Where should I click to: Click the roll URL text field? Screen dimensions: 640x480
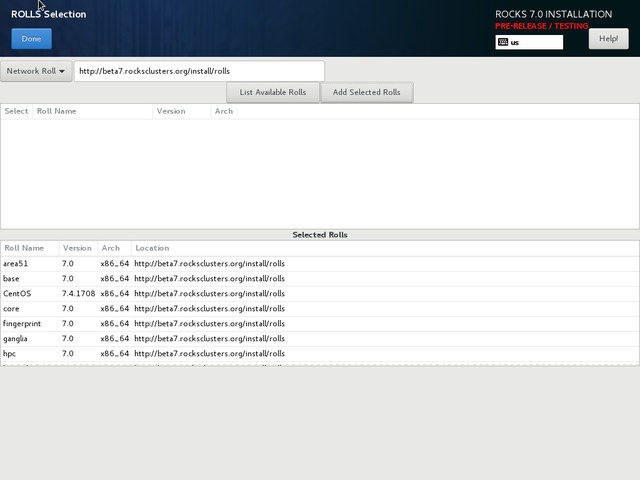click(199, 71)
